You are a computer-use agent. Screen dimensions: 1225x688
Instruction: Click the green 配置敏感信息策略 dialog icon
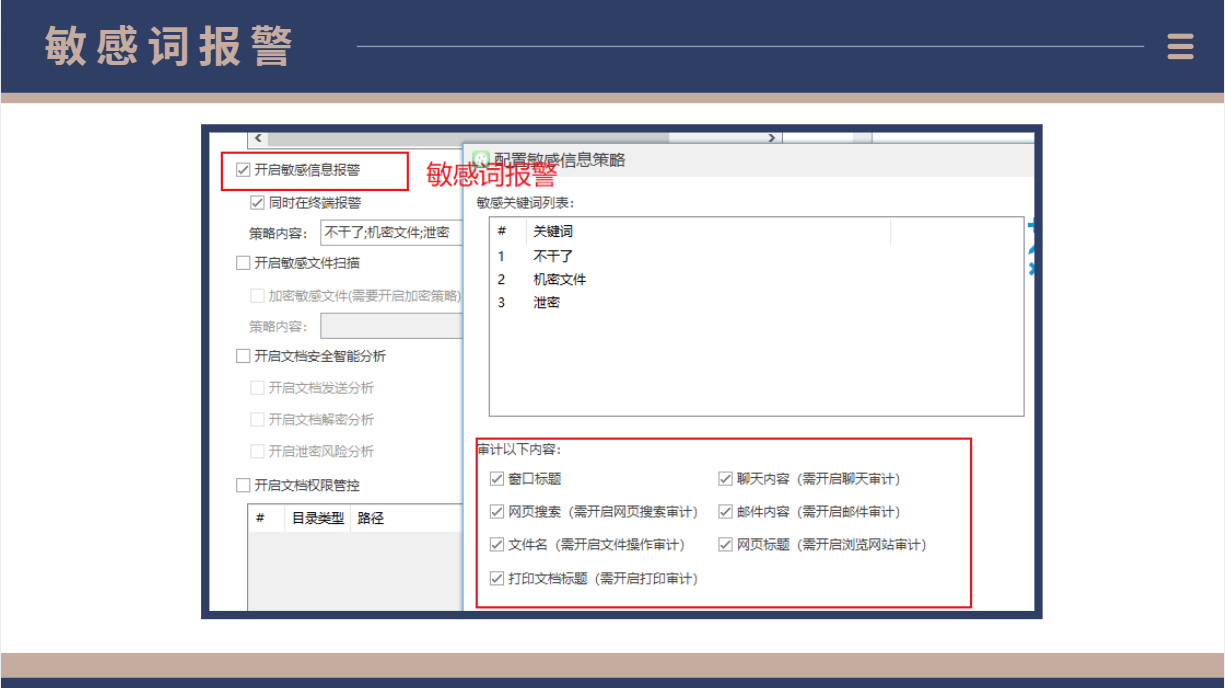[x=481, y=160]
